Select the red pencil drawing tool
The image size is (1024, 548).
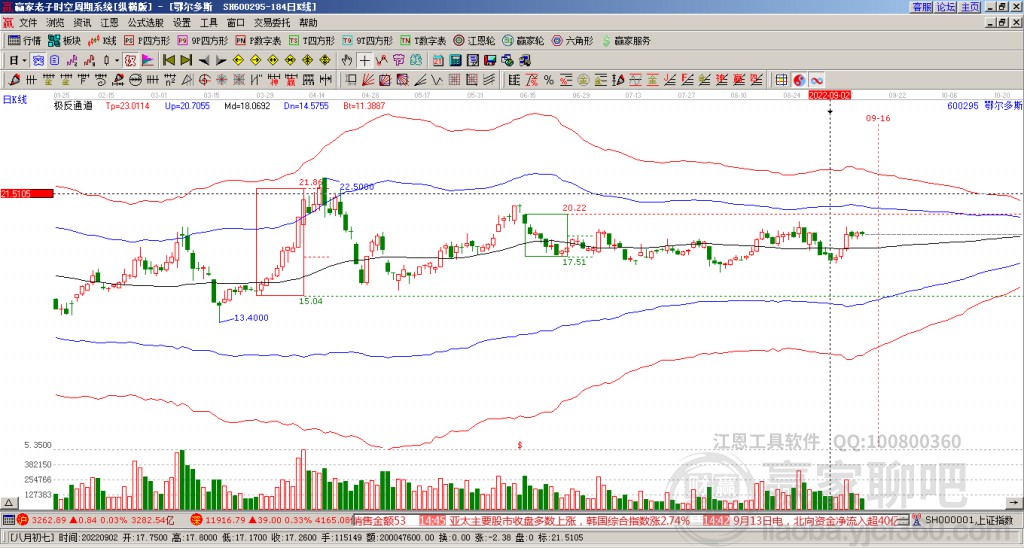point(14,80)
